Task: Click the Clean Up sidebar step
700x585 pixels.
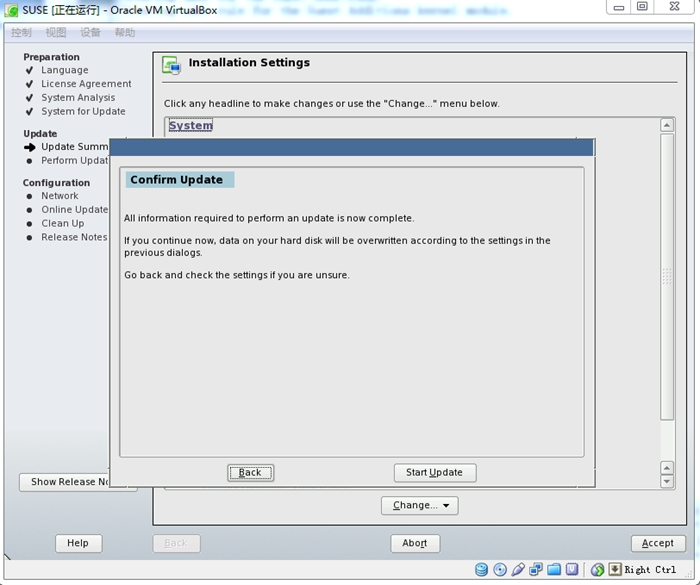Action: 62,223
